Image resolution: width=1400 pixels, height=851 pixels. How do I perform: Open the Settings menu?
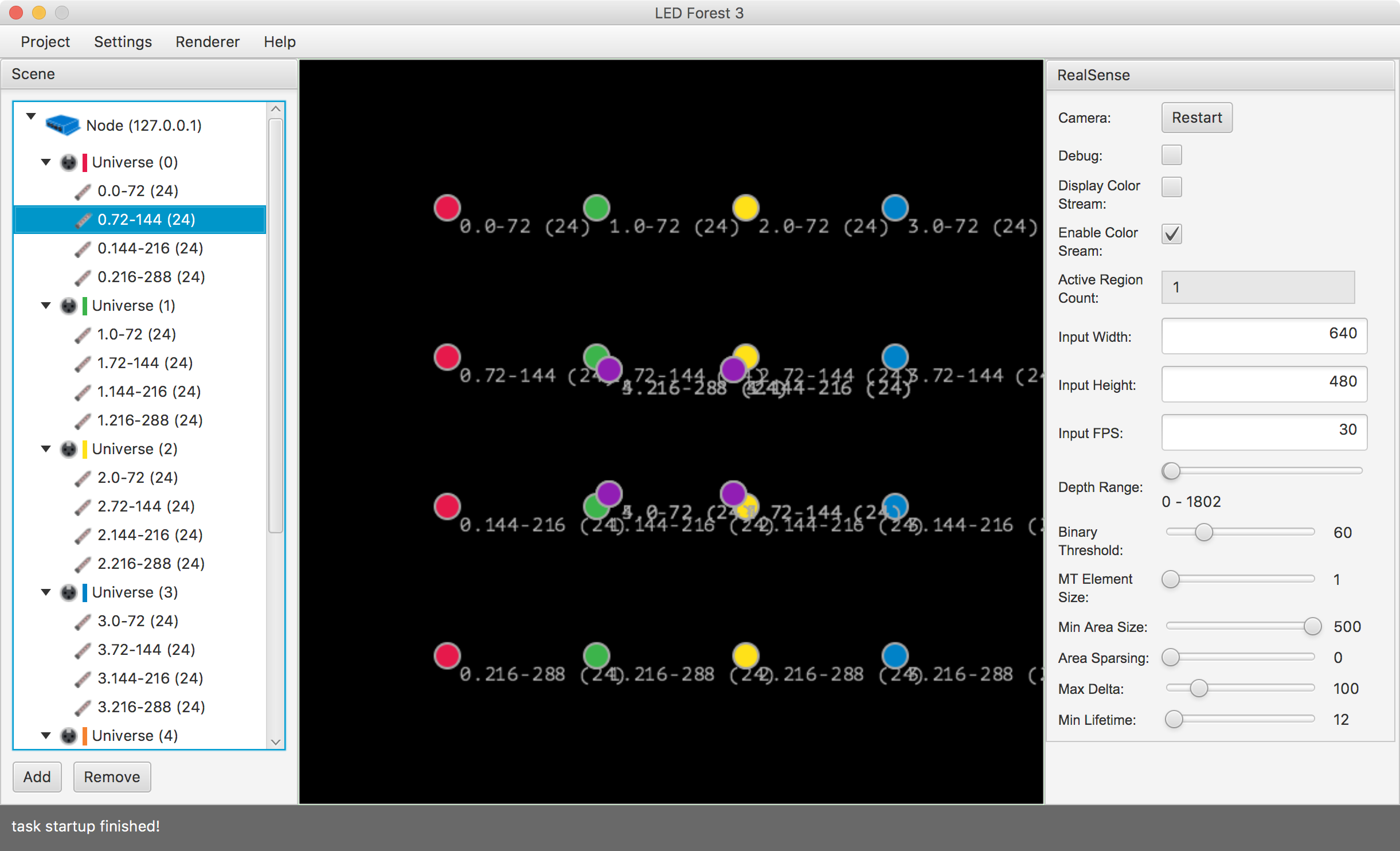123,42
